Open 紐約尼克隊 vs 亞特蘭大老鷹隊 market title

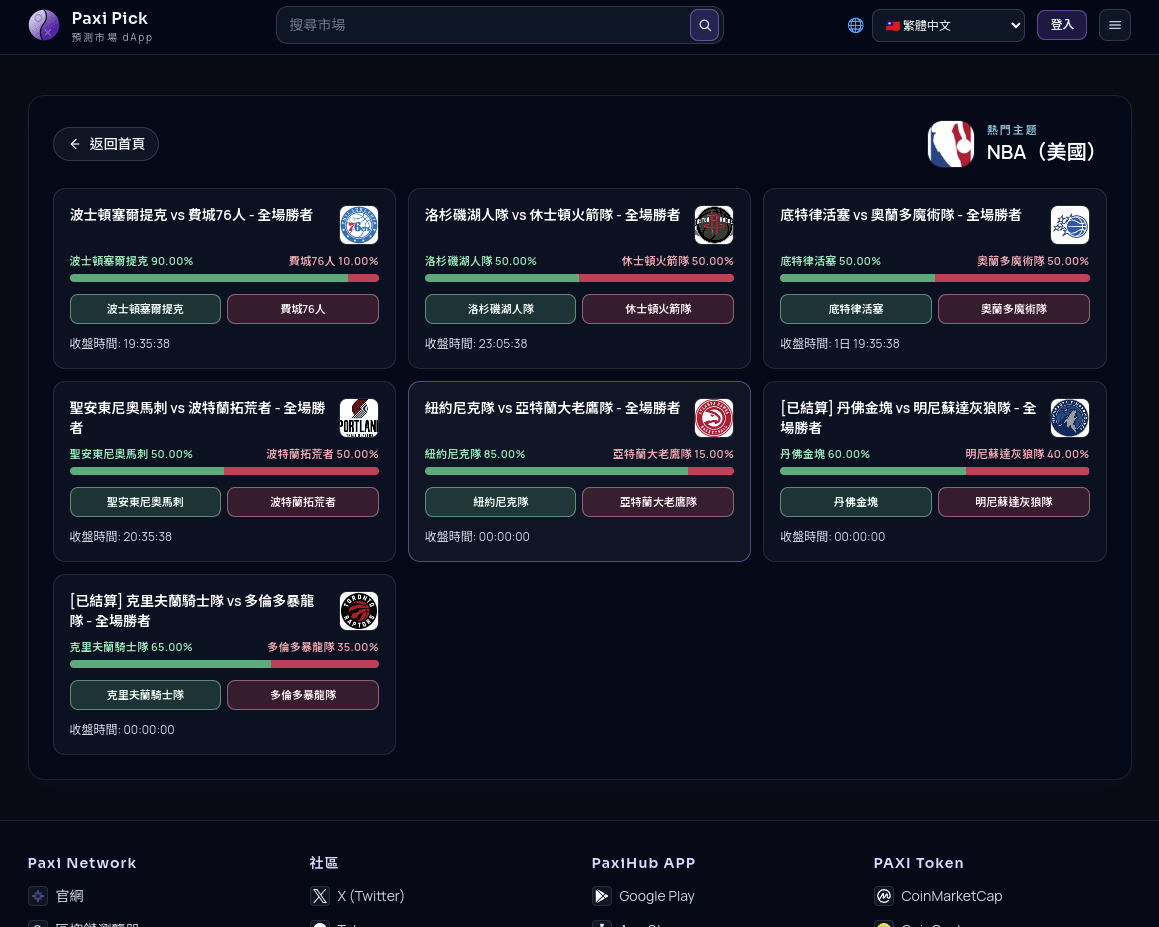[x=552, y=408]
